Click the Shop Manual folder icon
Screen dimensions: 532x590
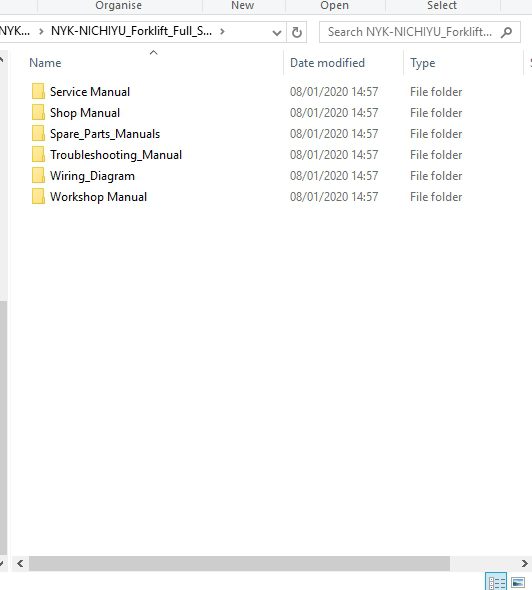pos(38,113)
